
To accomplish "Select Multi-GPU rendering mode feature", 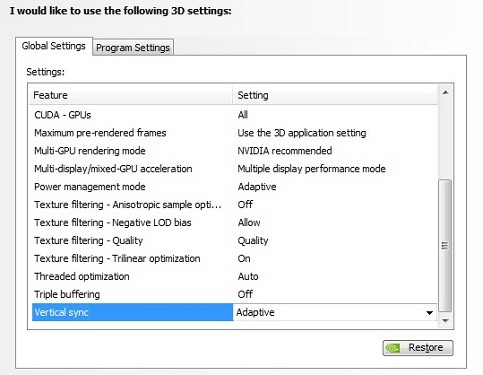I will coord(90,151).
